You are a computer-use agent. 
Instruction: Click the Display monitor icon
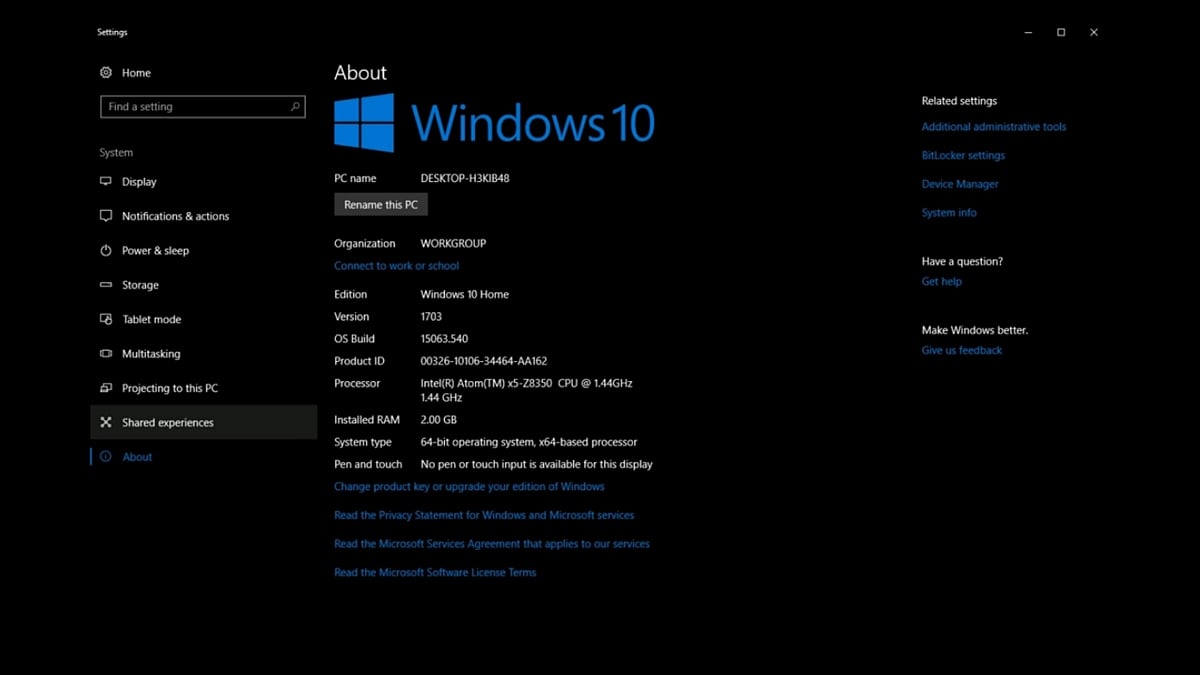coord(106,182)
